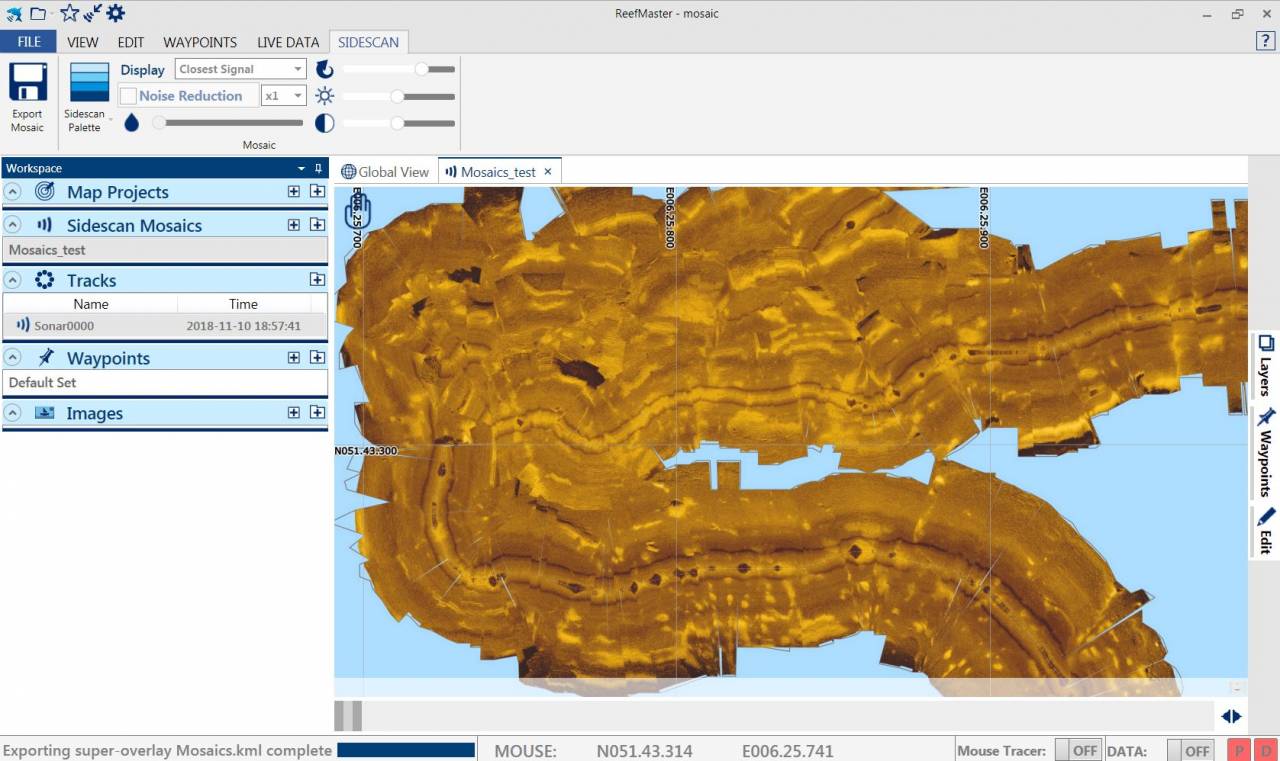Click the FILE menu button

click(x=29, y=42)
